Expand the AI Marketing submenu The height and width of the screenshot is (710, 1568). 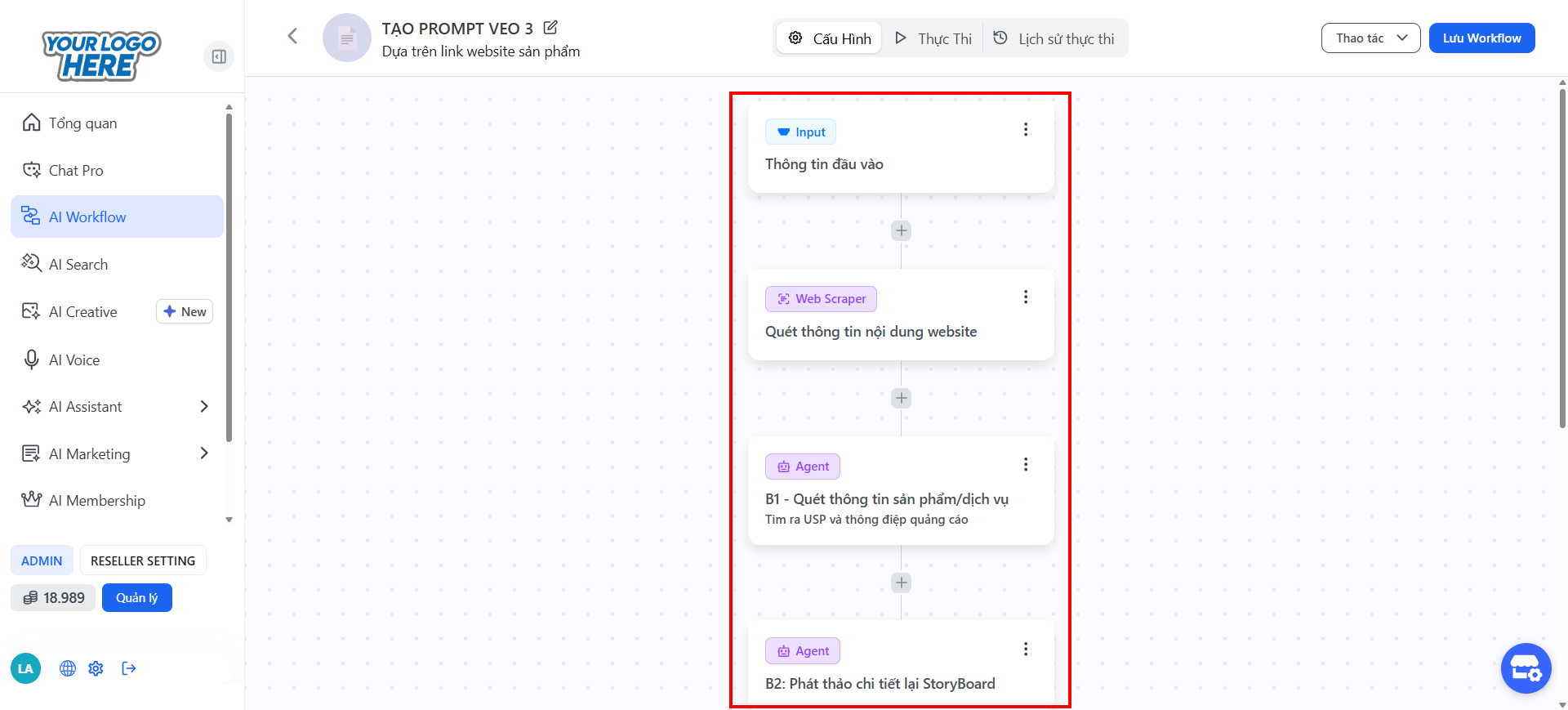[203, 453]
